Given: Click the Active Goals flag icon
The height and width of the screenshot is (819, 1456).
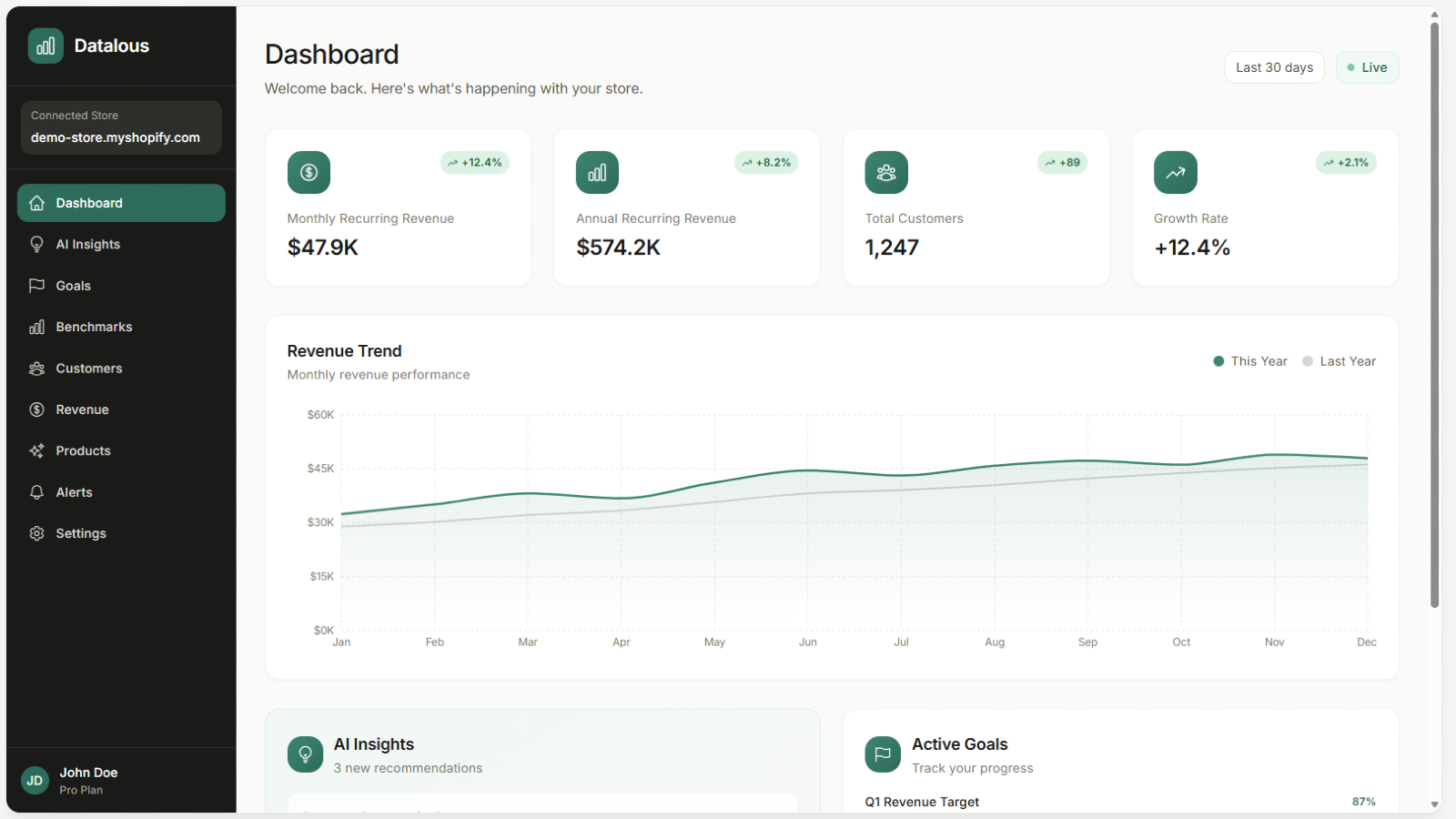Looking at the screenshot, I should point(882,753).
